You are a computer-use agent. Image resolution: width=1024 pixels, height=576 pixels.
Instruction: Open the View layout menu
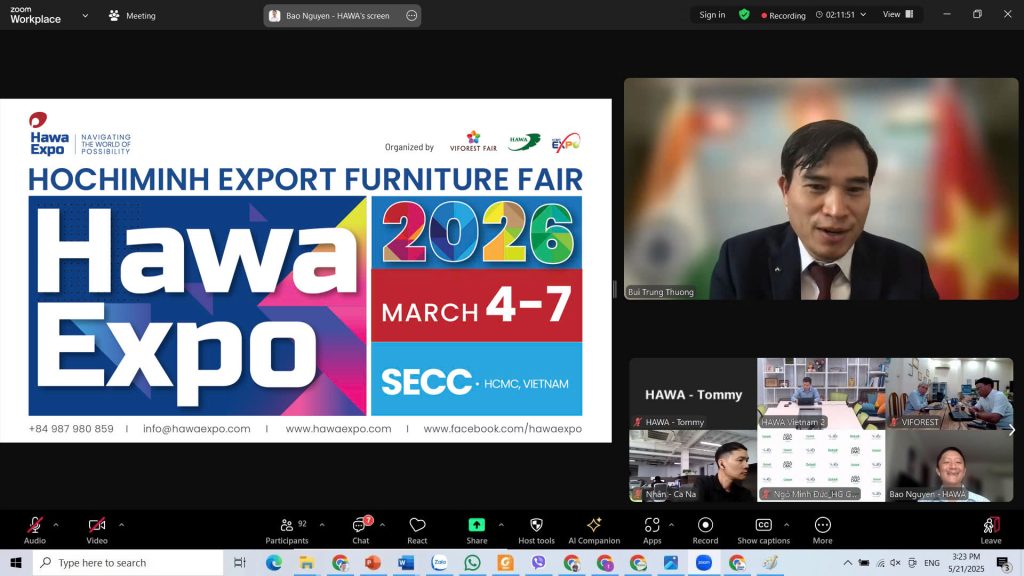point(898,14)
